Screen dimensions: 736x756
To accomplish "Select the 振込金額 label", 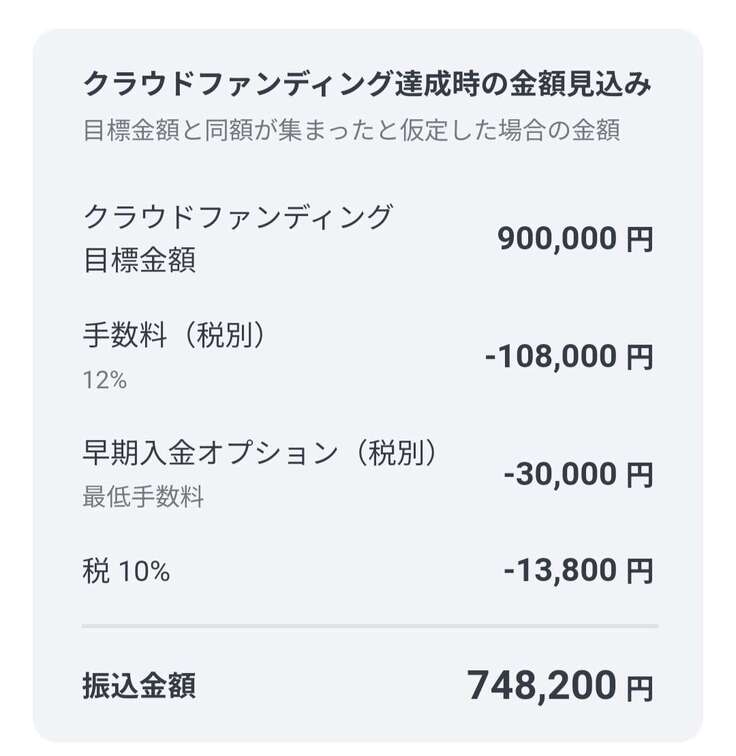I will (x=138, y=686).
